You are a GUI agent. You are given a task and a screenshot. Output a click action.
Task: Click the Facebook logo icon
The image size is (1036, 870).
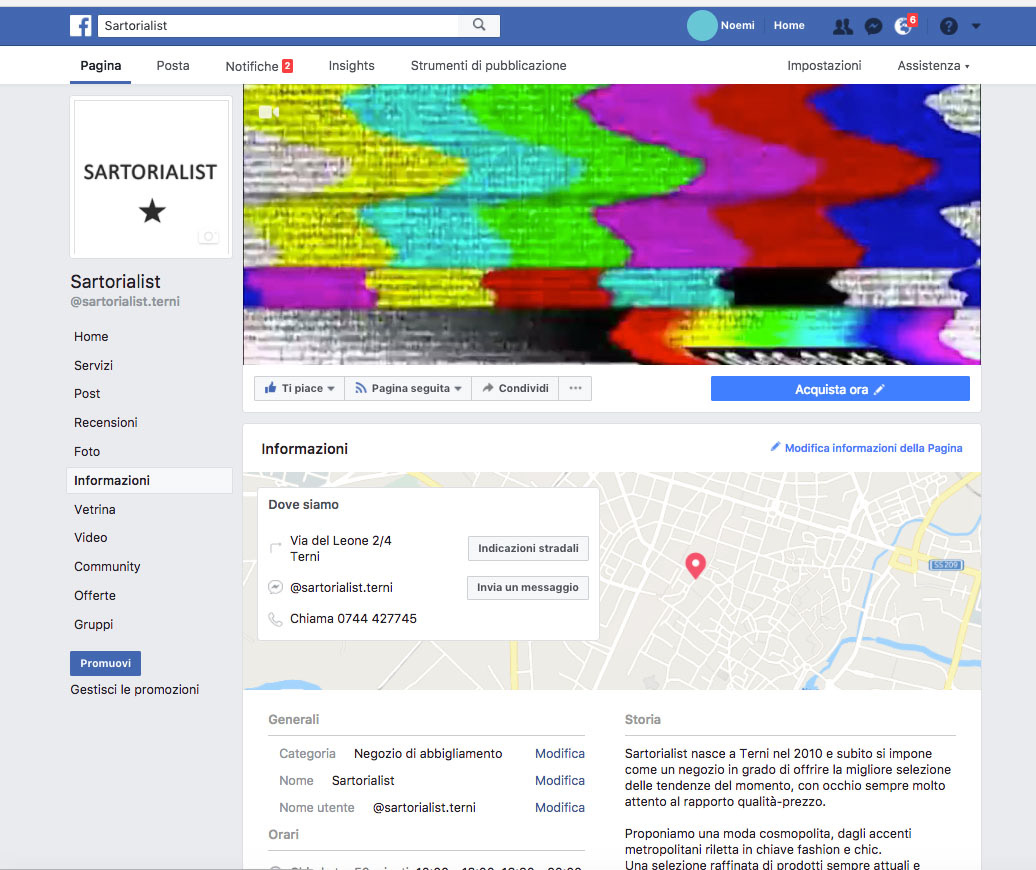[x=81, y=26]
